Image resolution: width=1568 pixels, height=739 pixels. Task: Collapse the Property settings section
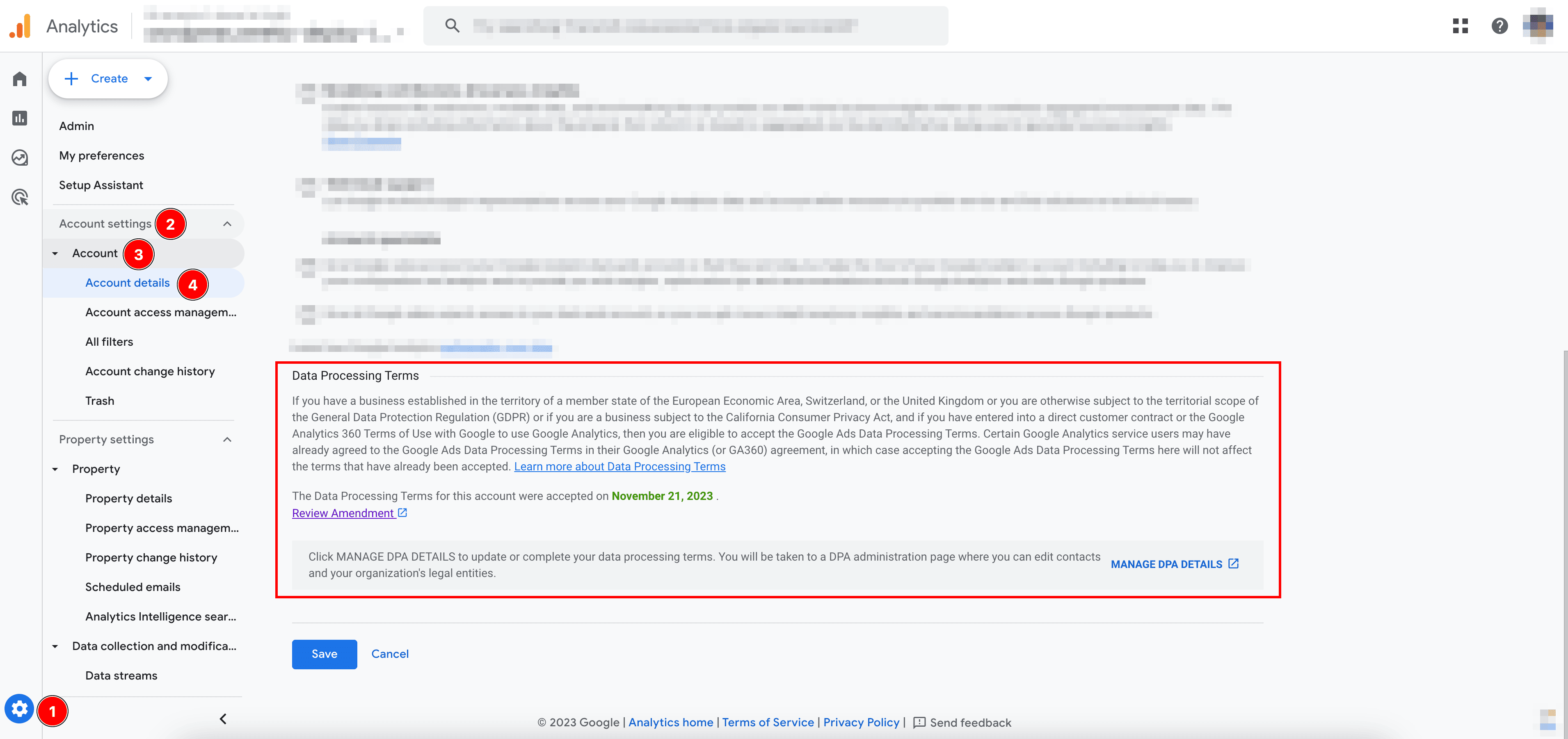click(227, 440)
